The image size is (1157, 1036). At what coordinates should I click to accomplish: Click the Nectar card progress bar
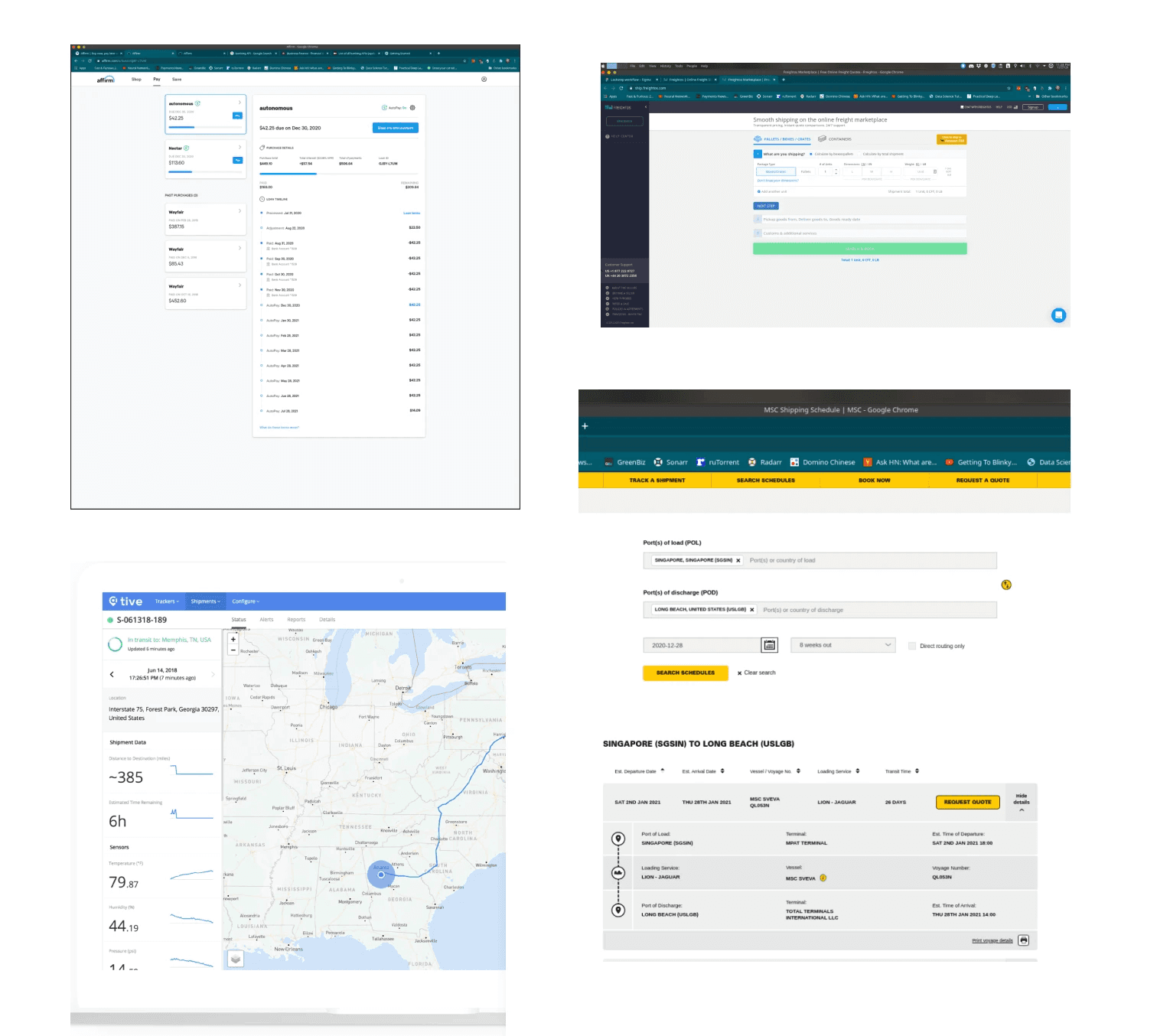205,172
